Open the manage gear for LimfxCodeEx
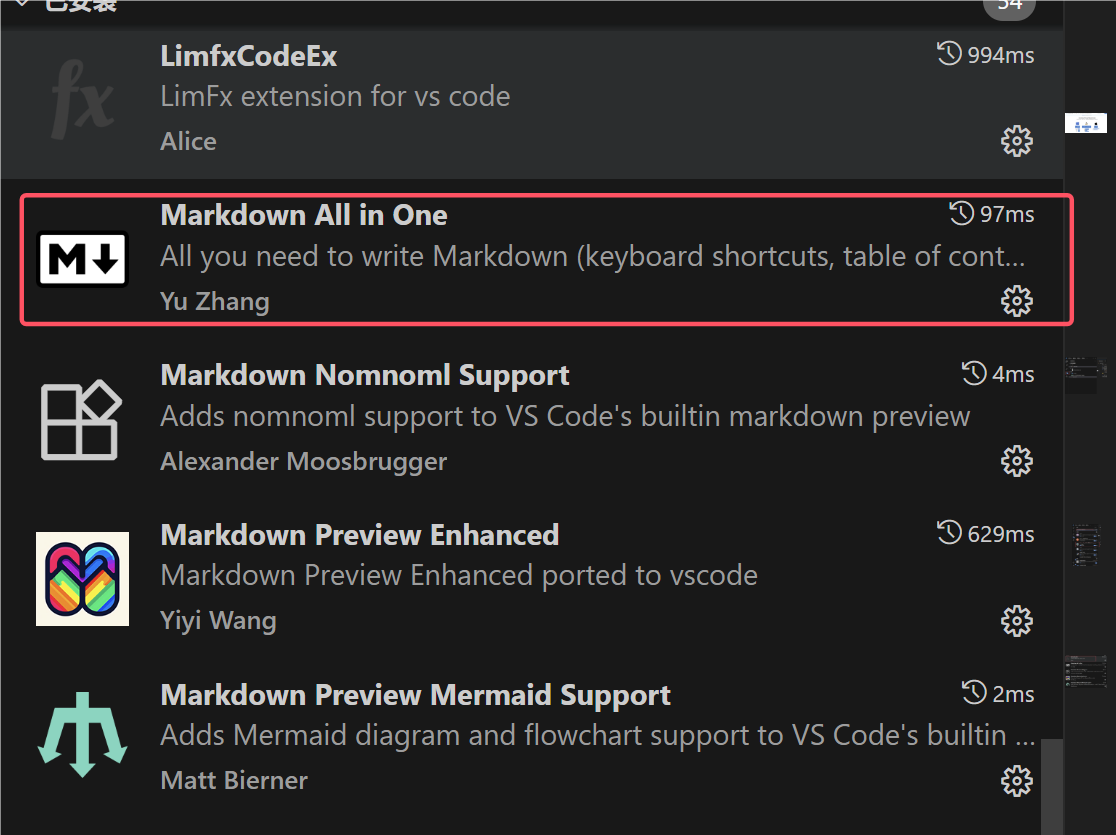 click(1017, 140)
